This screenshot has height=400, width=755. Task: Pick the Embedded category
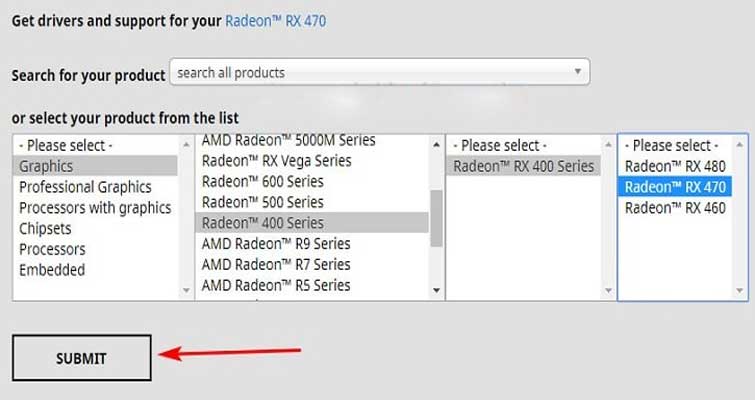pos(52,270)
